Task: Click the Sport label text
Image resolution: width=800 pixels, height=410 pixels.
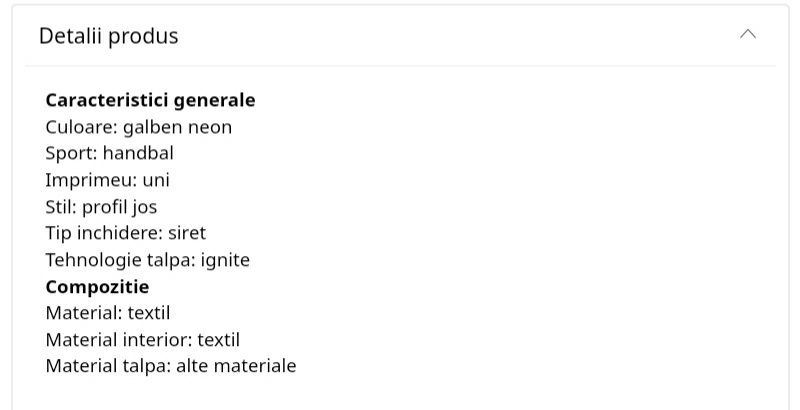Action: pyautogui.click(x=70, y=153)
